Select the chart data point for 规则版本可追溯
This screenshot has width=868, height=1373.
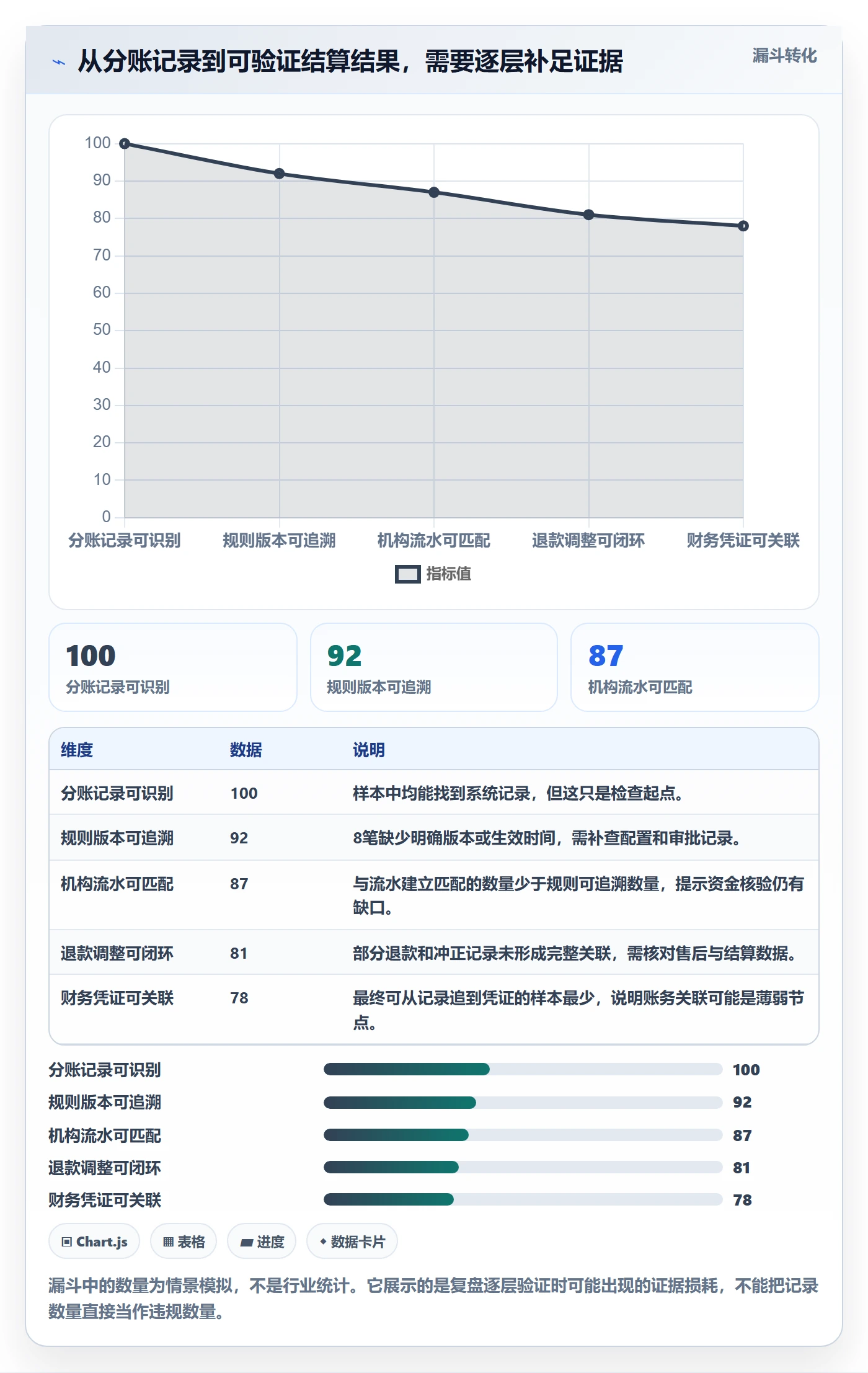click(x=280, y=174)
